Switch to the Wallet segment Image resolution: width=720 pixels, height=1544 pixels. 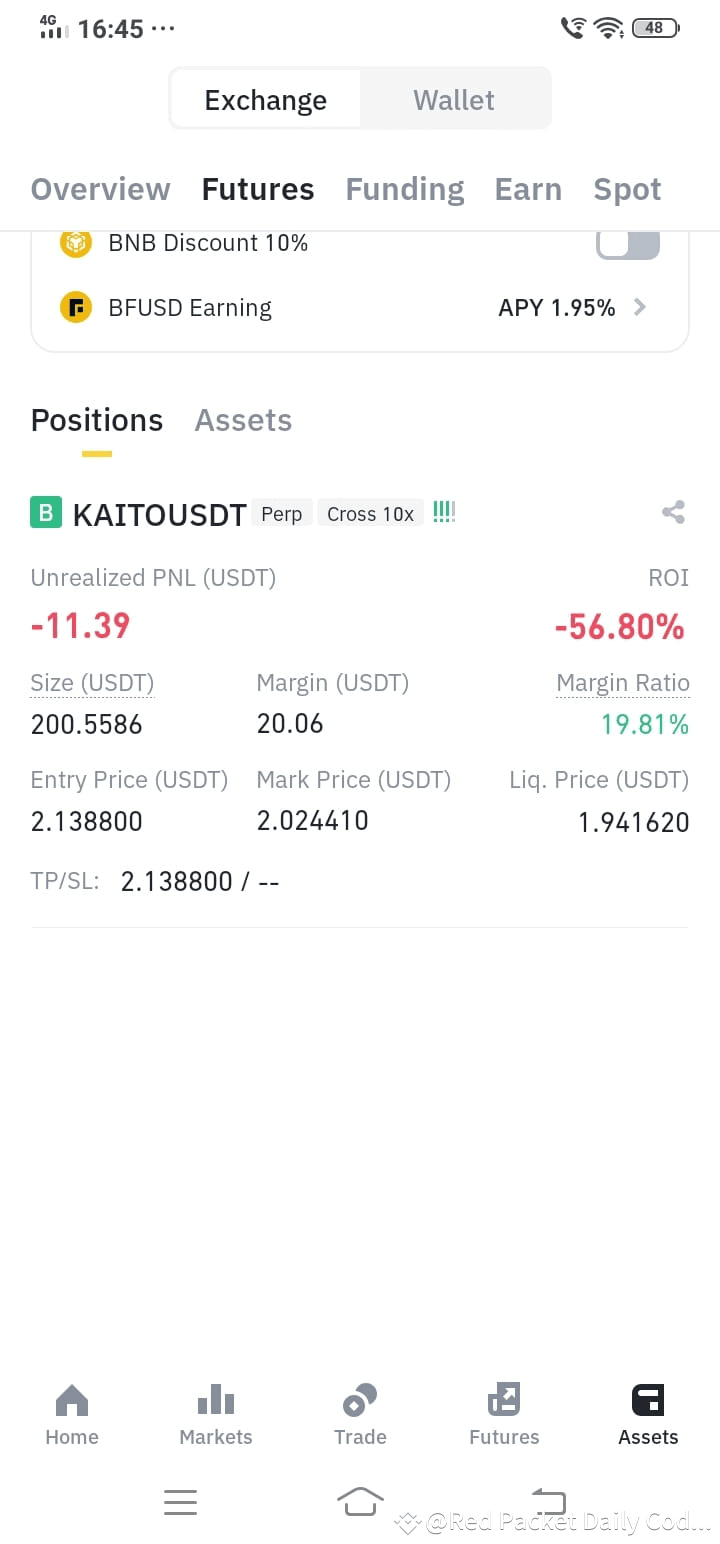point(454,99)
